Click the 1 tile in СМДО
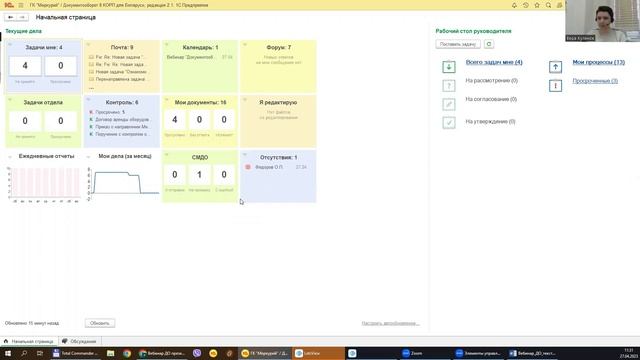640x360 pixels. click(x=199, y=175)
